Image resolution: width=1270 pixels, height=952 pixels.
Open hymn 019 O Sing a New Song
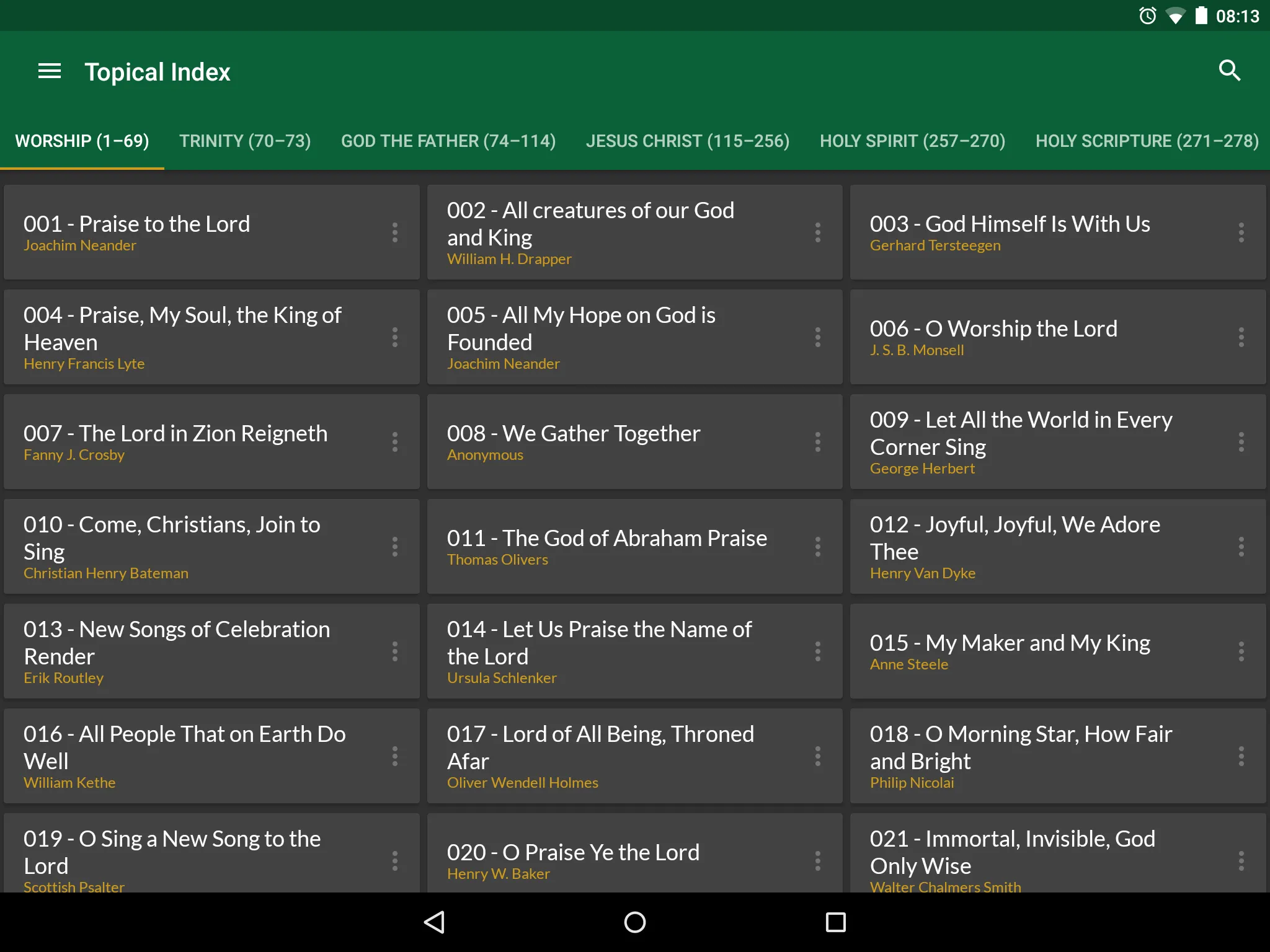pos(212,853)
